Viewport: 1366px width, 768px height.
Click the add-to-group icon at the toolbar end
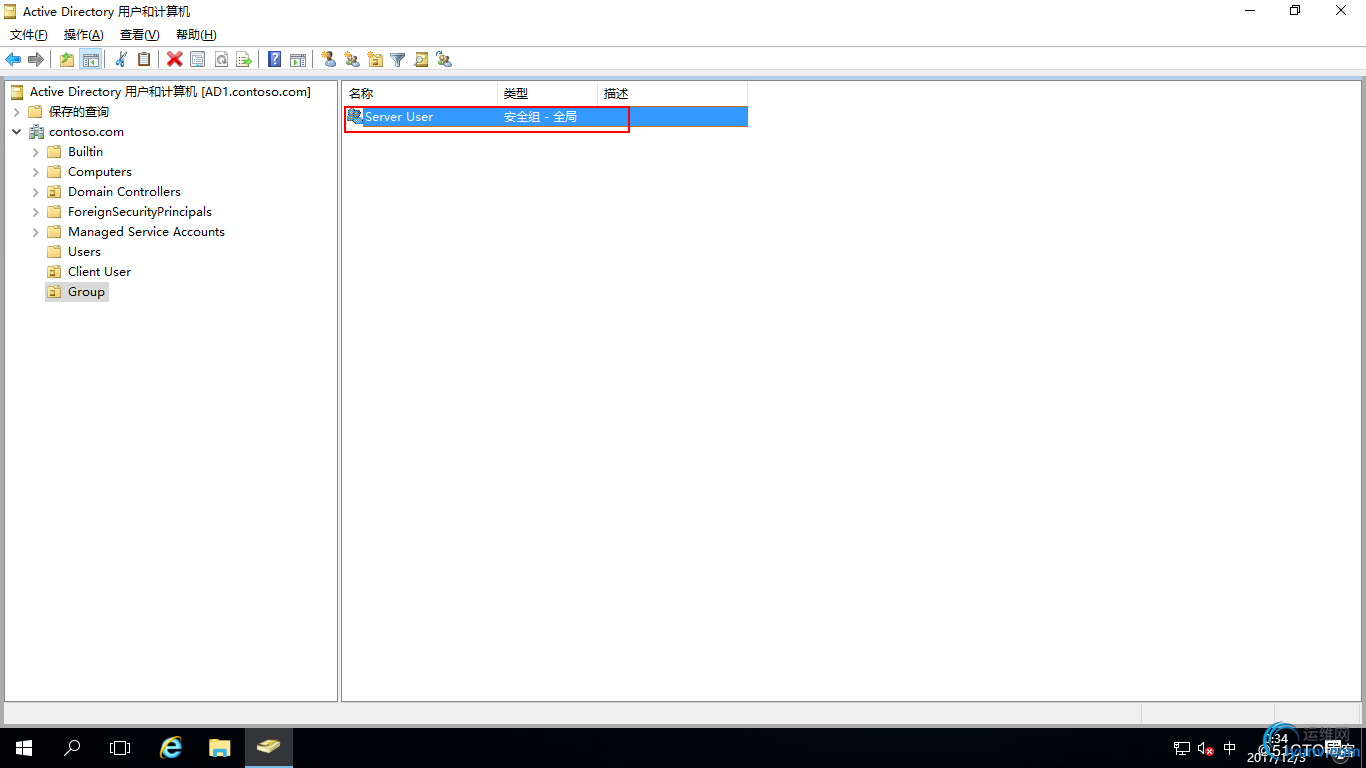click(x=444, y=60)
